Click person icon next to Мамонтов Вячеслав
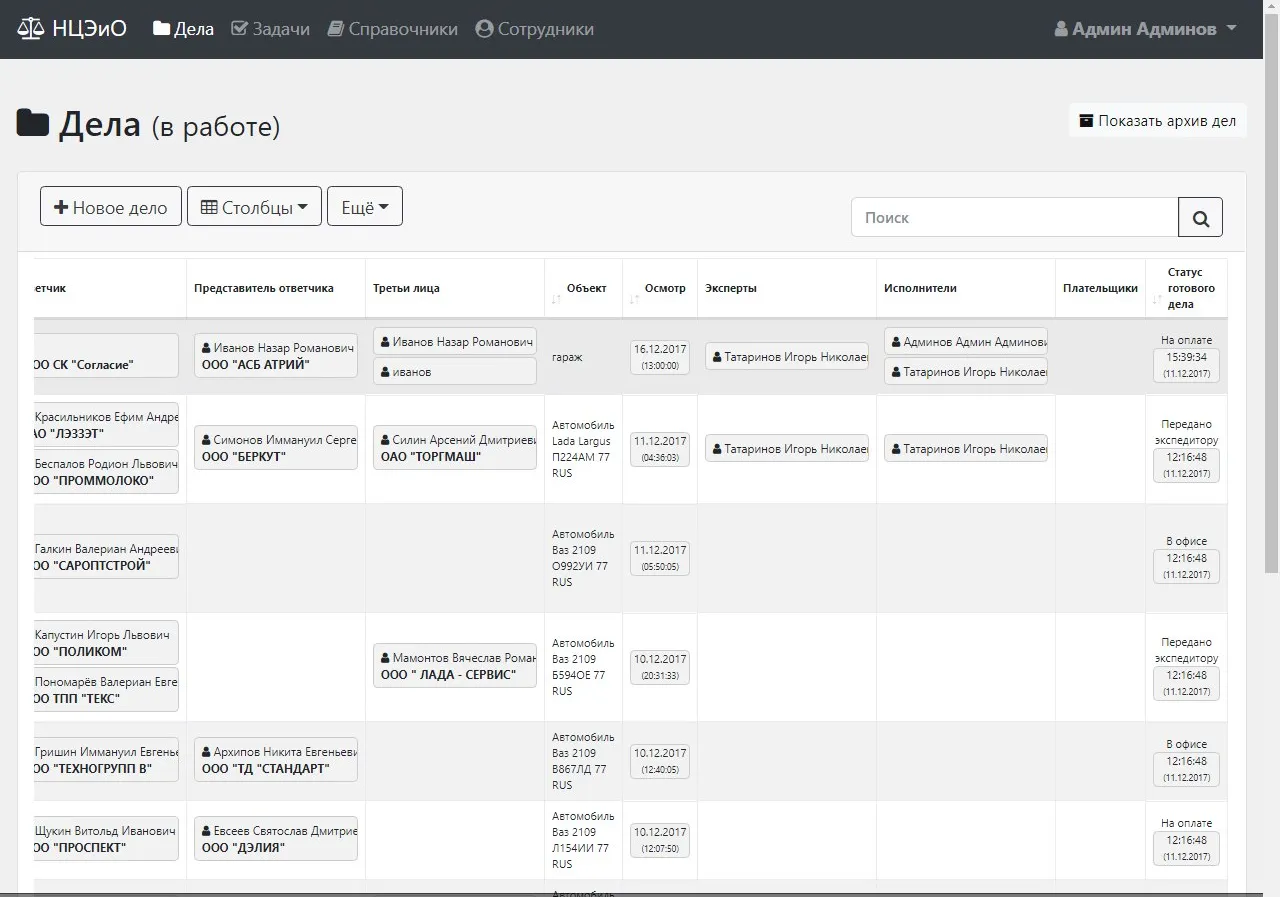The width and height of the screenshot is (1280, 897). [385, 659]
